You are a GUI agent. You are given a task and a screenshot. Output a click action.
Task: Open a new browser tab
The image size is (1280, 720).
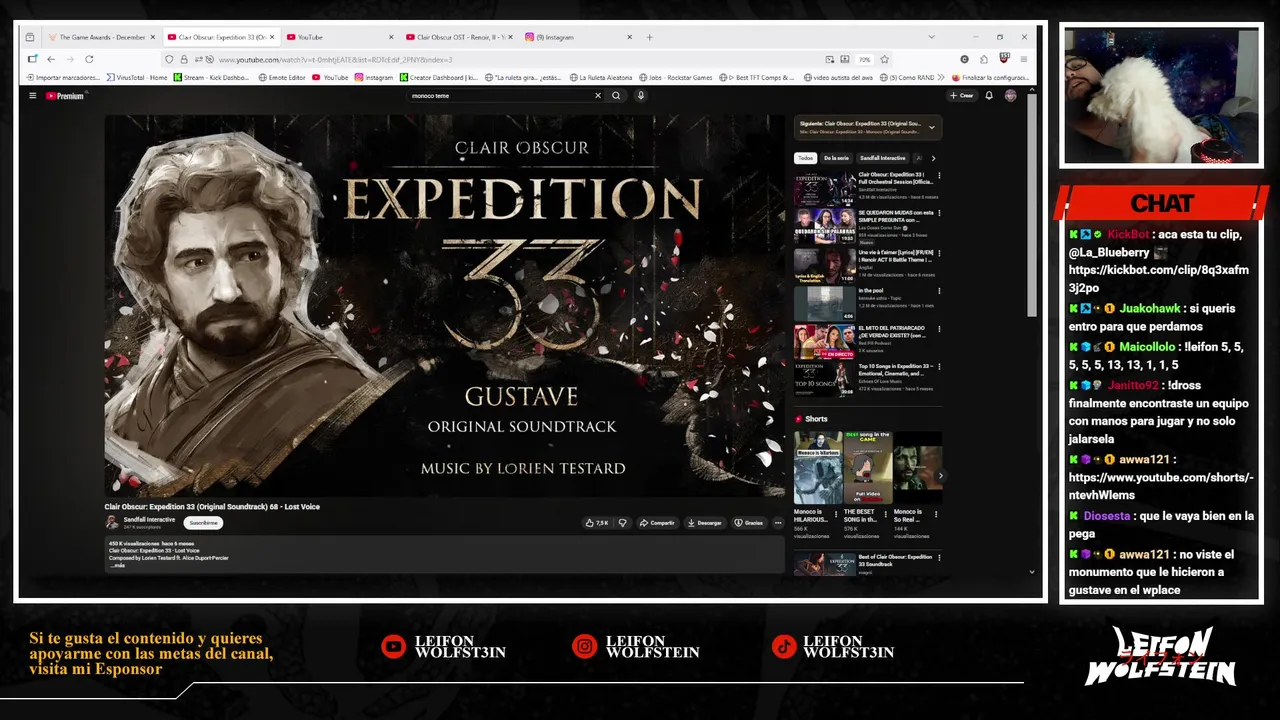pos(649,37)
